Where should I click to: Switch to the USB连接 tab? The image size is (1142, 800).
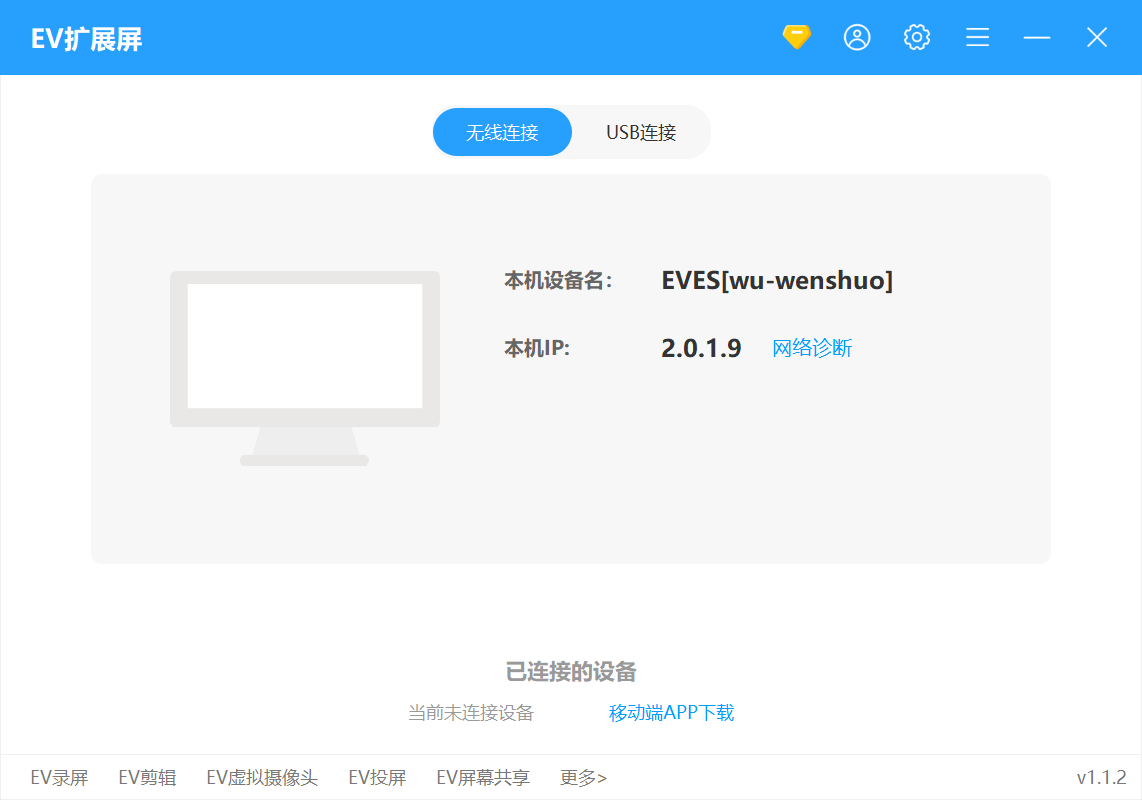(x=639, y=131)
